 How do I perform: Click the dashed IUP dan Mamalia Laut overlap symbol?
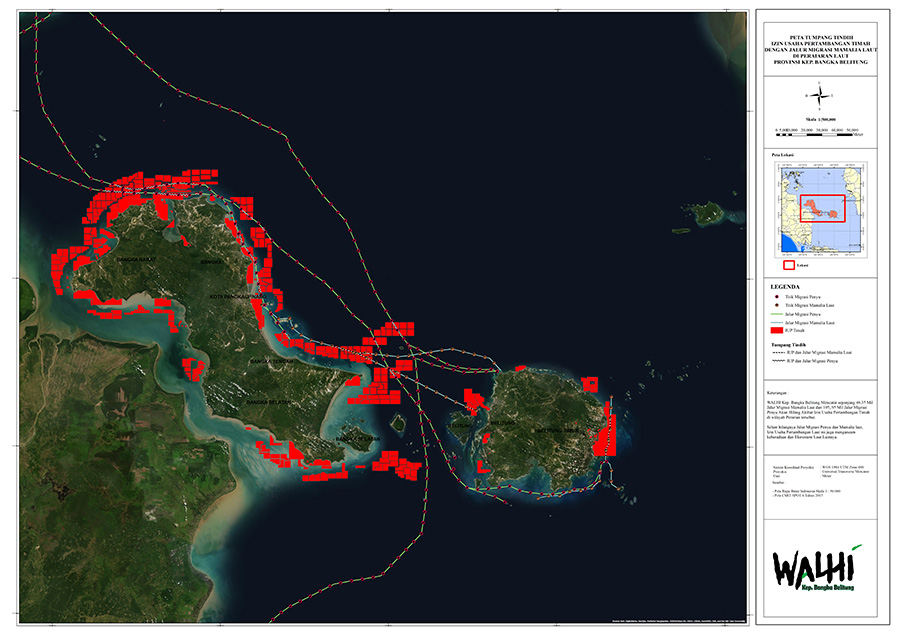(778, 353)
